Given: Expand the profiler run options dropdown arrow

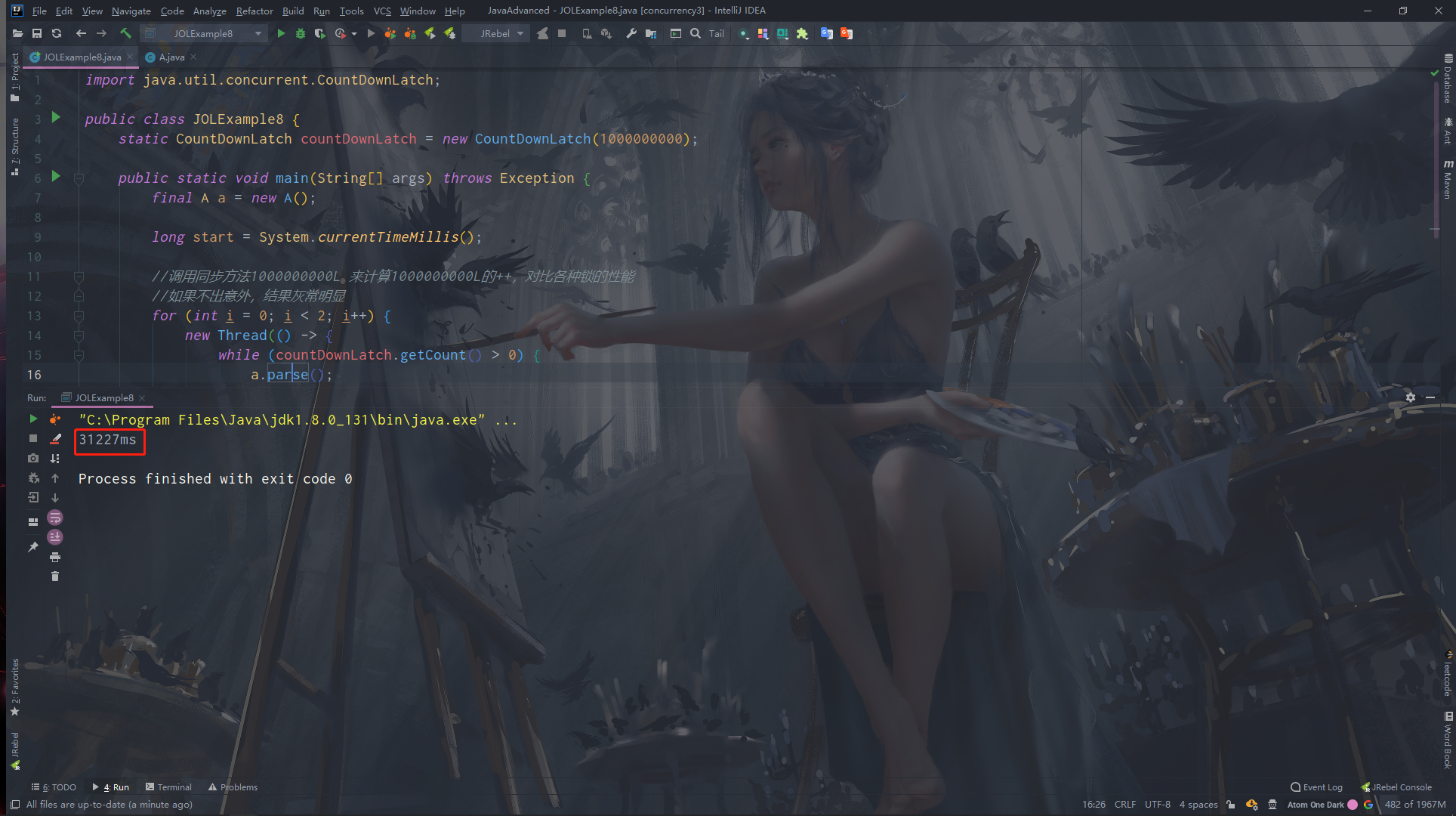Looking at the screenshot, I should pos(354,33).
